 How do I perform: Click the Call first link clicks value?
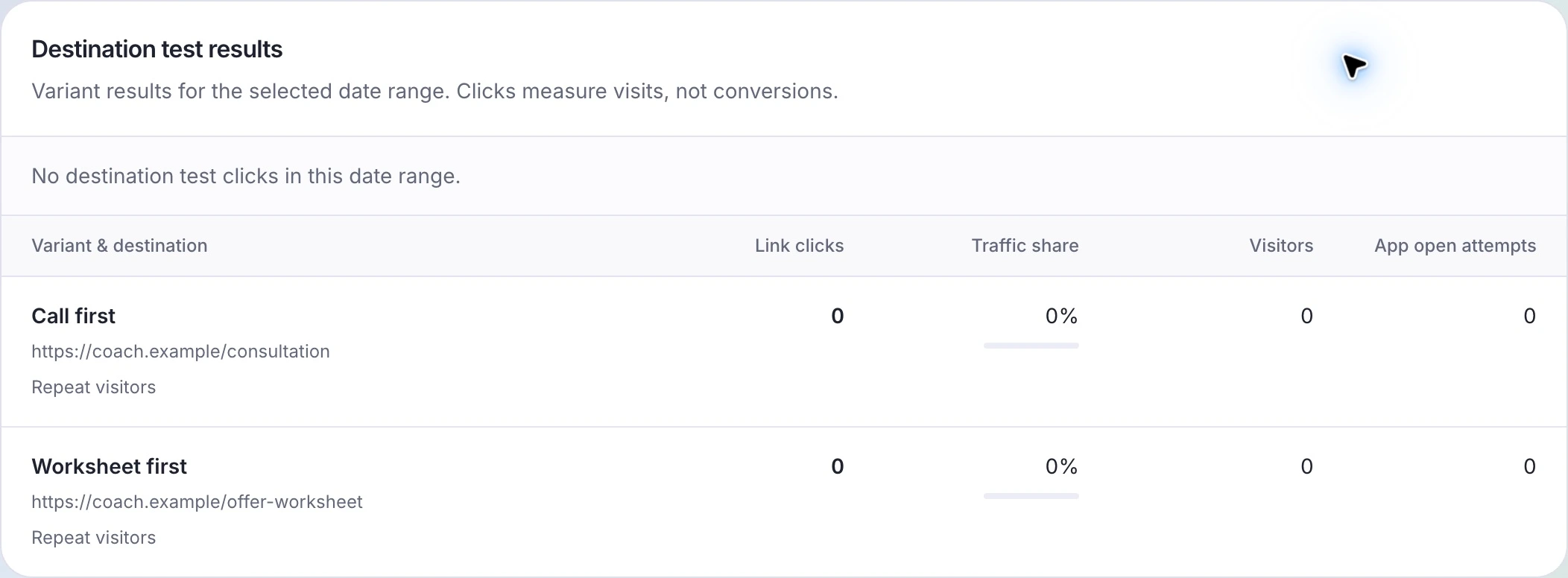(838, 316)
